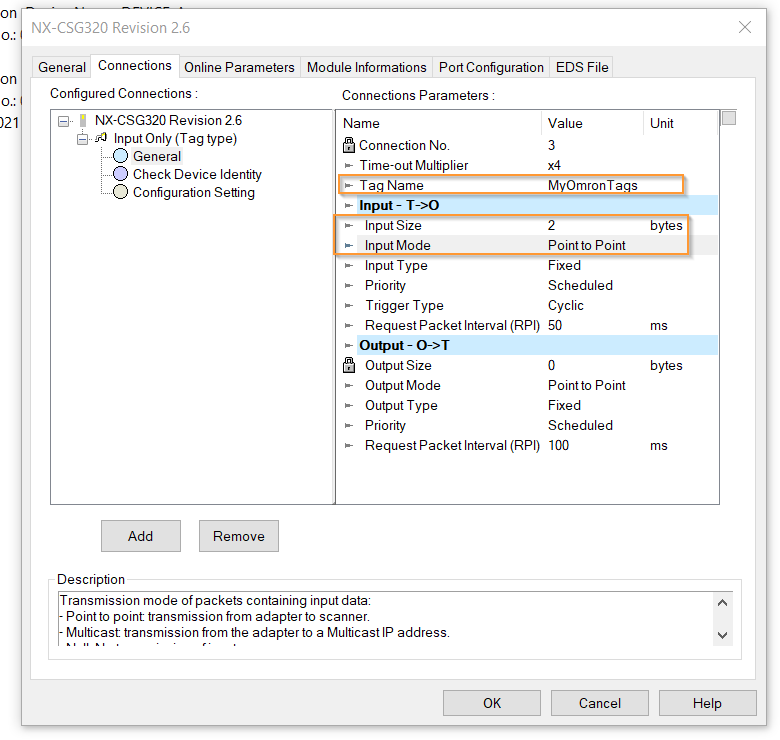780x740 pixels.
Task: Select the Connections tab
Action: click(135, 66)
